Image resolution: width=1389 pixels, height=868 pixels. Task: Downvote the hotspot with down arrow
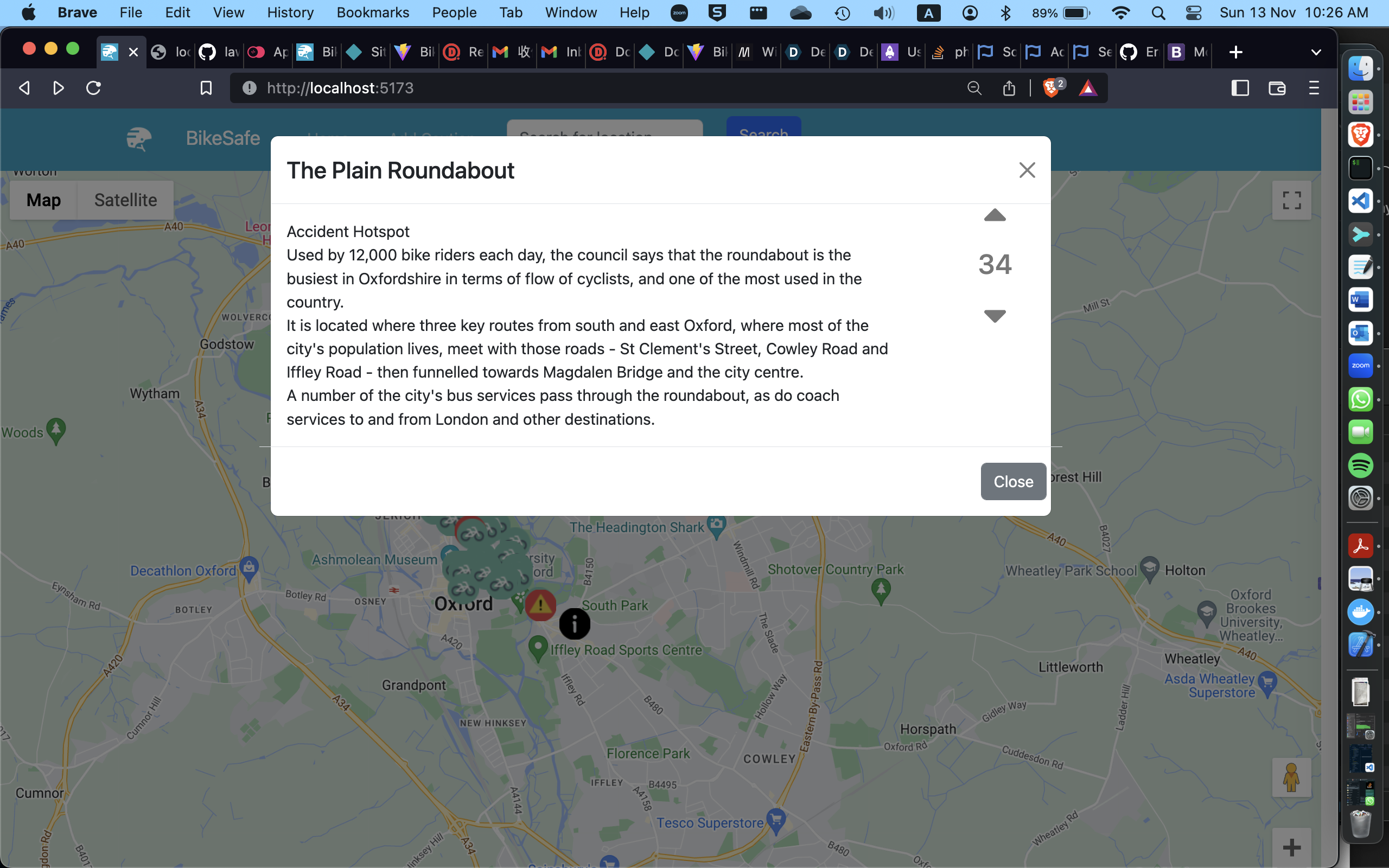[995, 315]
